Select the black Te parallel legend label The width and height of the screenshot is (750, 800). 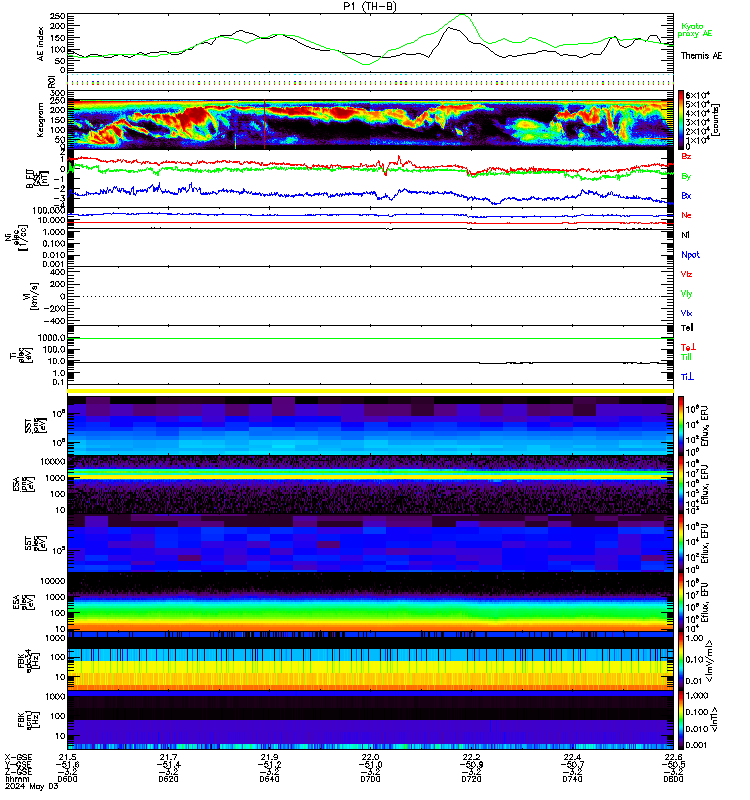point(687,328)
